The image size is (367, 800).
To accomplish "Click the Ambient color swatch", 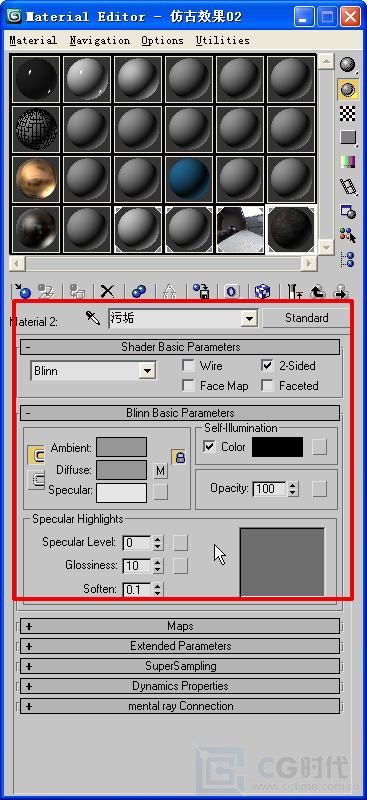I will click(x=121, y=447).
